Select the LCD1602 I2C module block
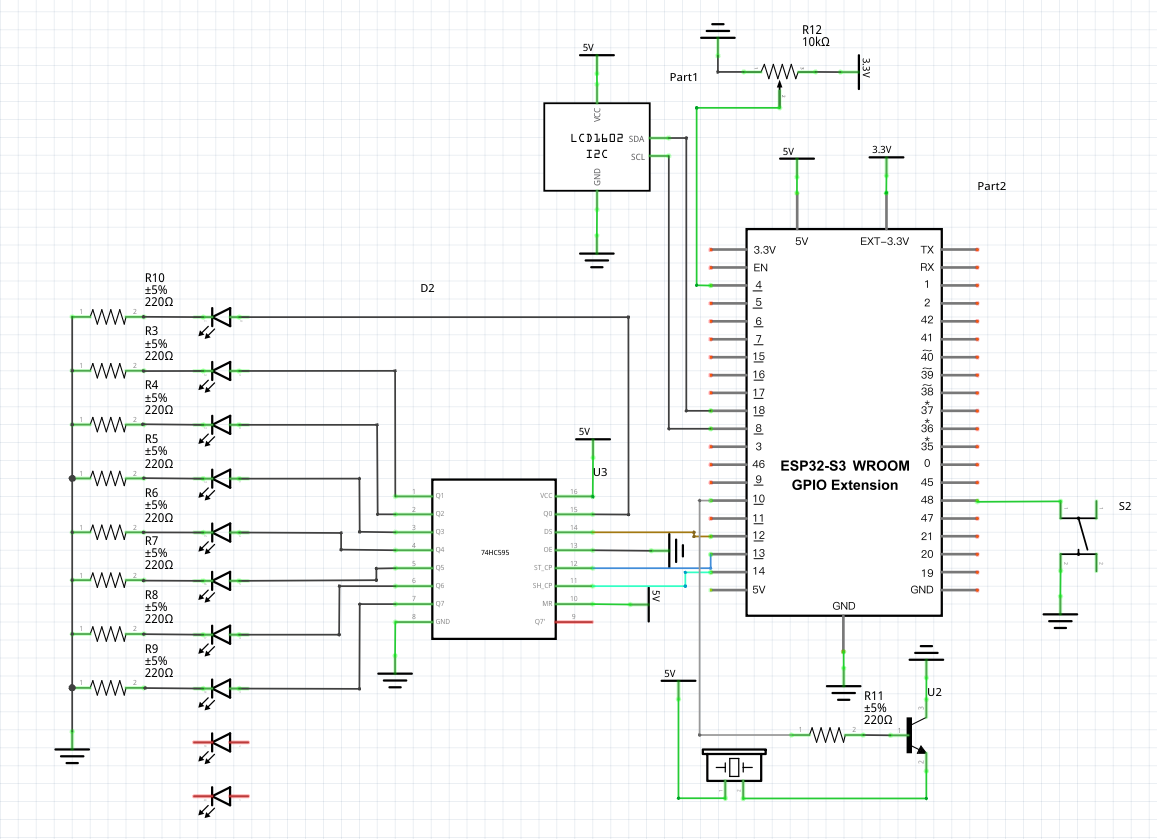1157x839 pixels. tap(597, 147)
